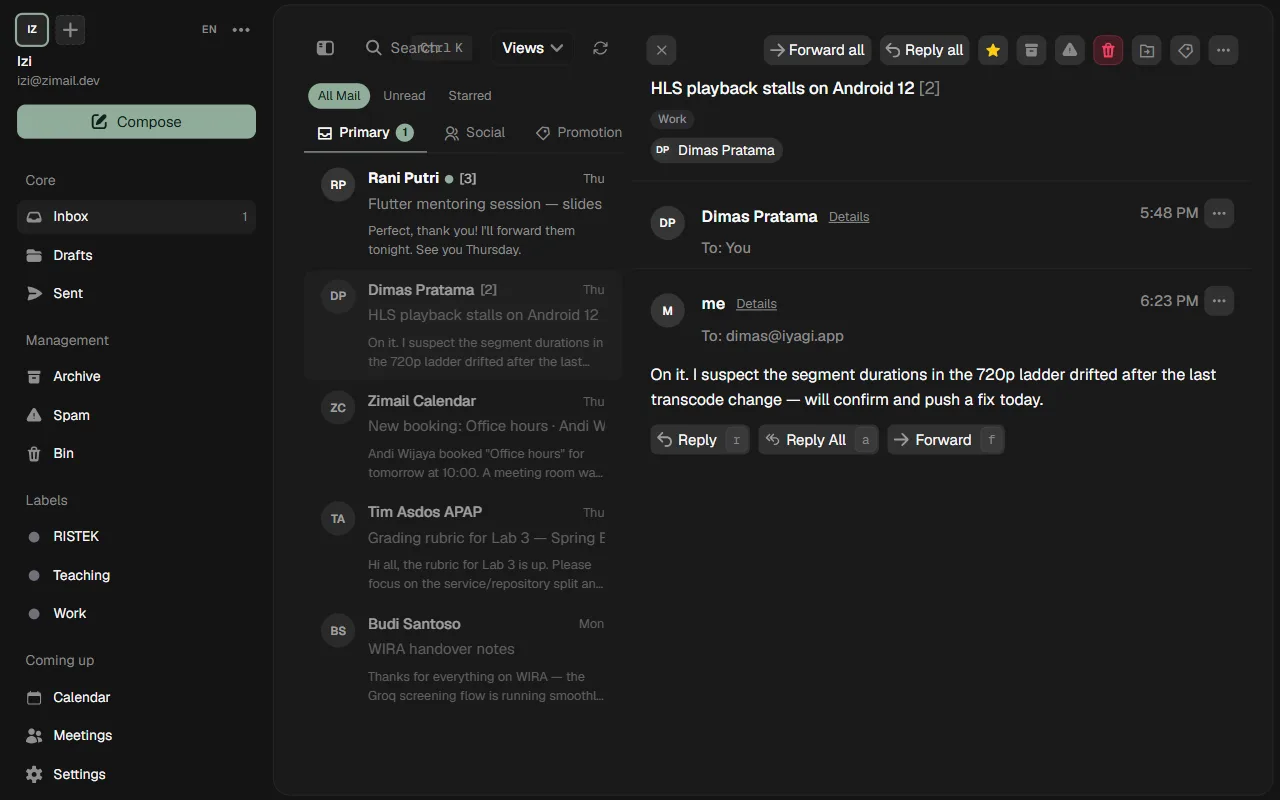Open the account options ellipsis menu
Image resolution: width=1280 pixels, height=800 pixels.
click(x=241, y=30)
